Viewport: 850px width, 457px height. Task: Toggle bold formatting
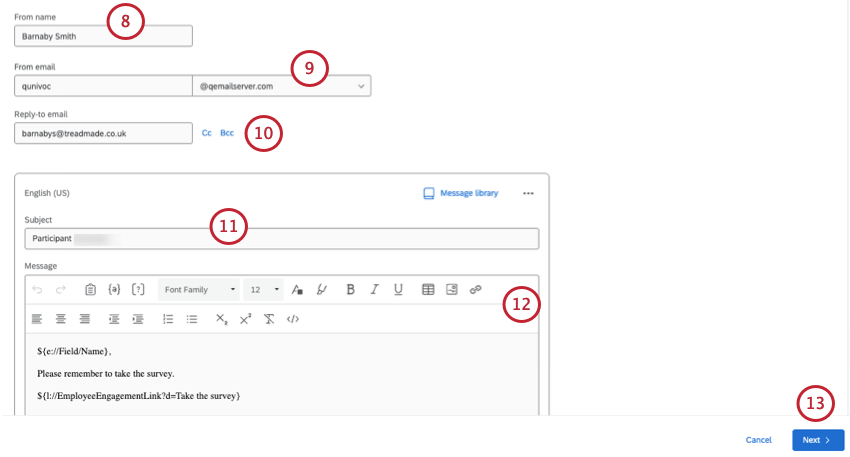click(x=350, y=289)
